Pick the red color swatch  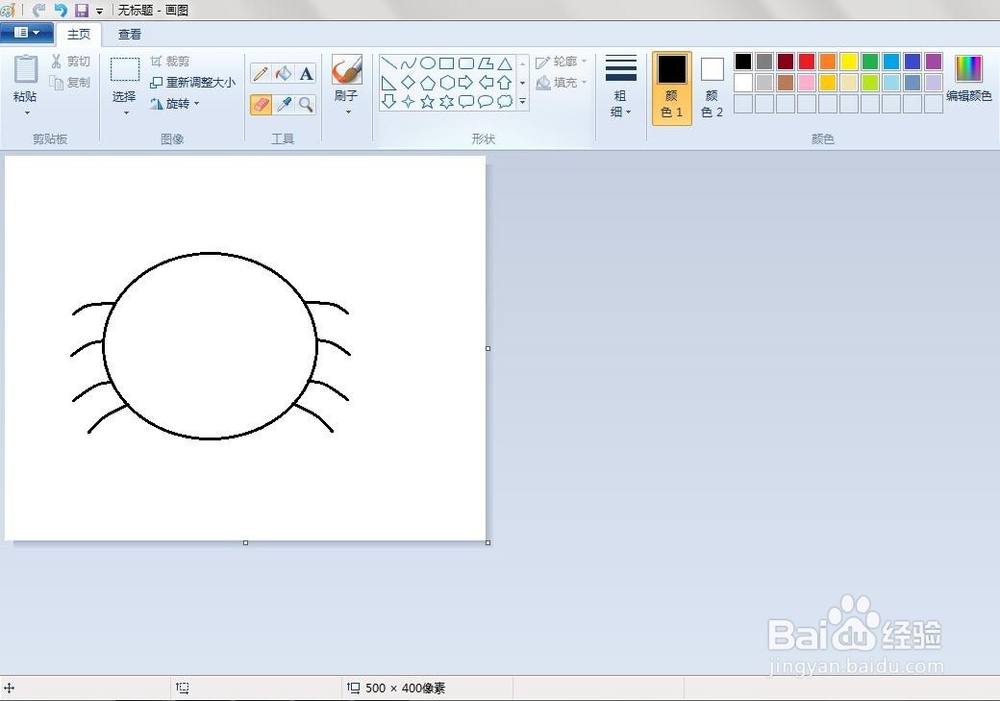click(807, 61)
